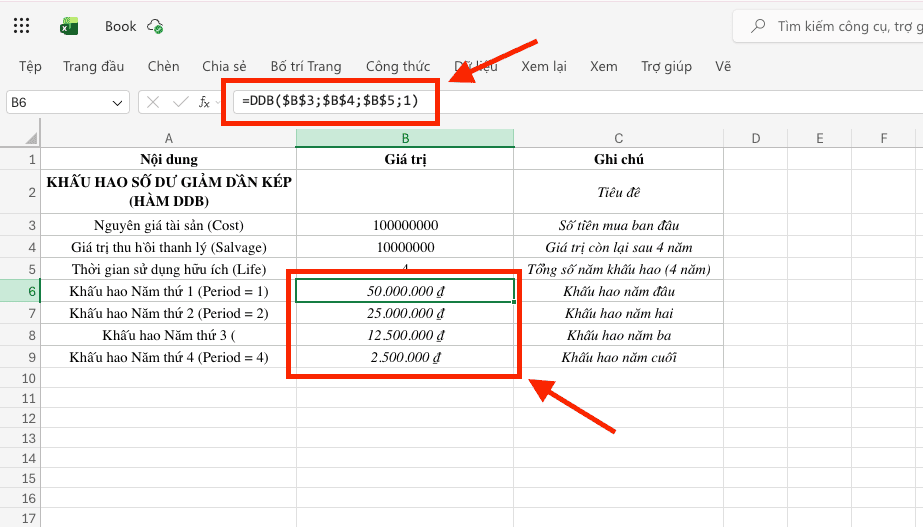
Task: Select row 1 header
Action: click(20, 159)
